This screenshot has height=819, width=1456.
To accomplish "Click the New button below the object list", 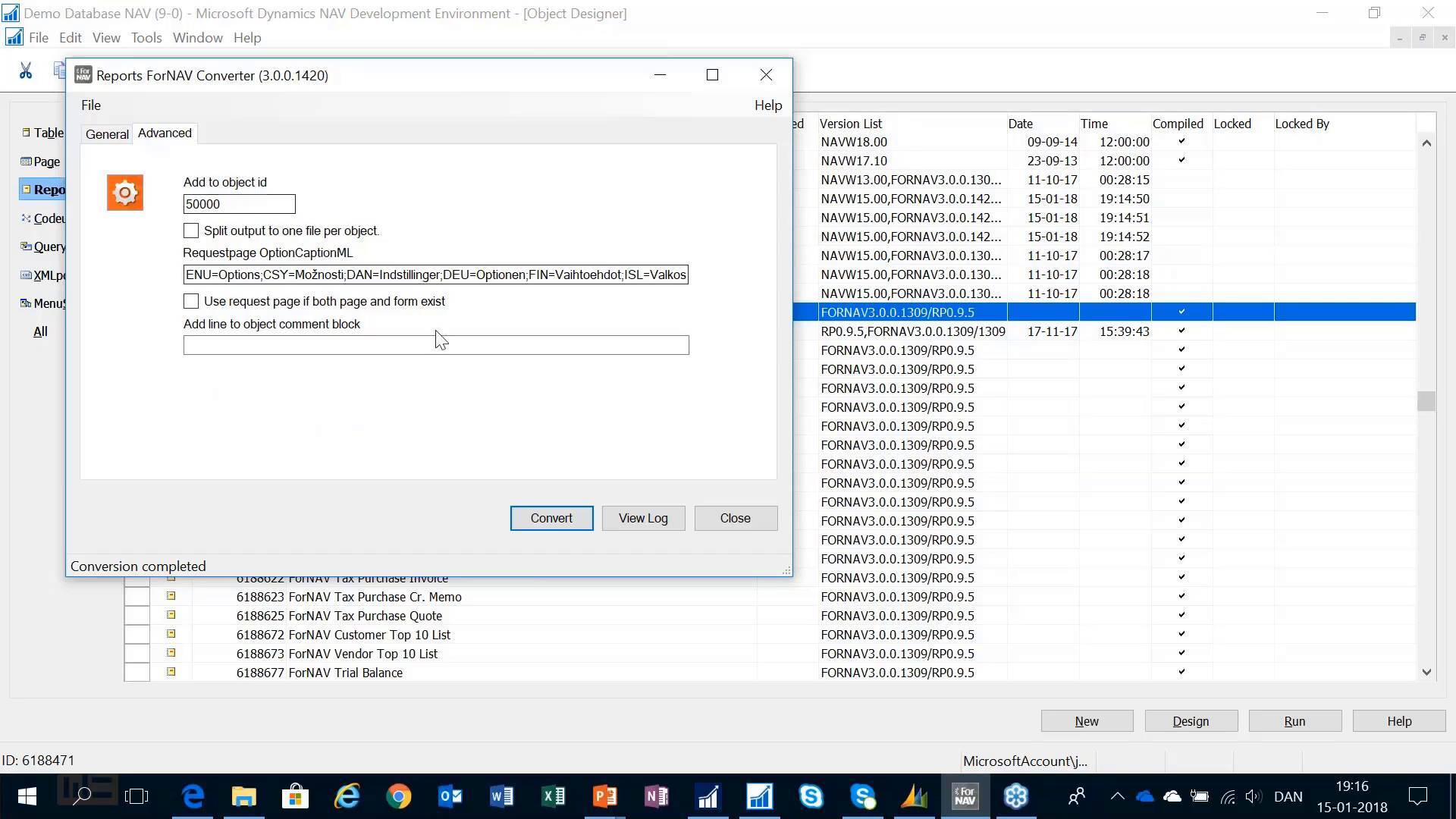I will click(x=1086, y=720).
